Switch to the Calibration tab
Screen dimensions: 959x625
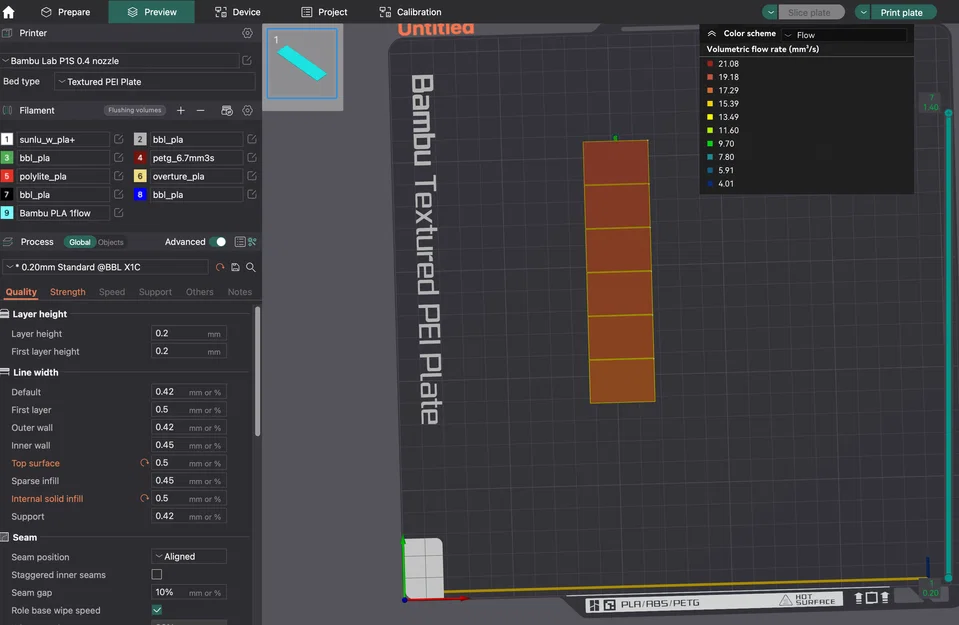[410, 12]
